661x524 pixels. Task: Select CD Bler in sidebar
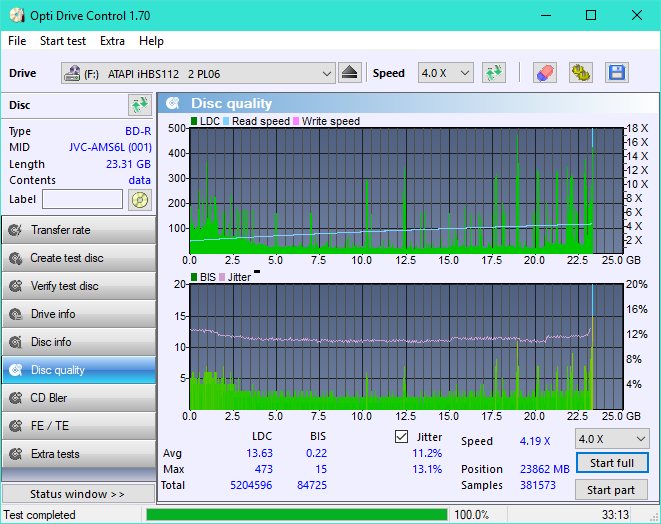point(79,398)
